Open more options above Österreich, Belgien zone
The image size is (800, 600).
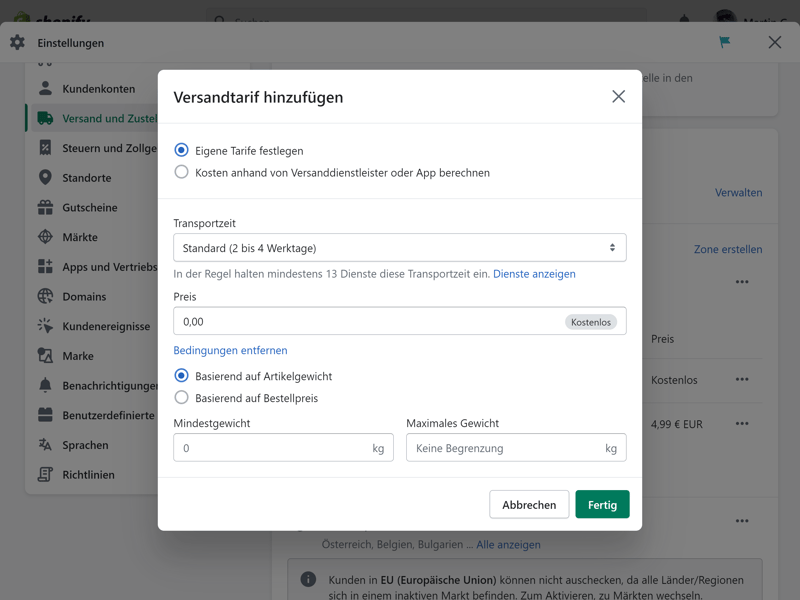(x=742, y=521)
